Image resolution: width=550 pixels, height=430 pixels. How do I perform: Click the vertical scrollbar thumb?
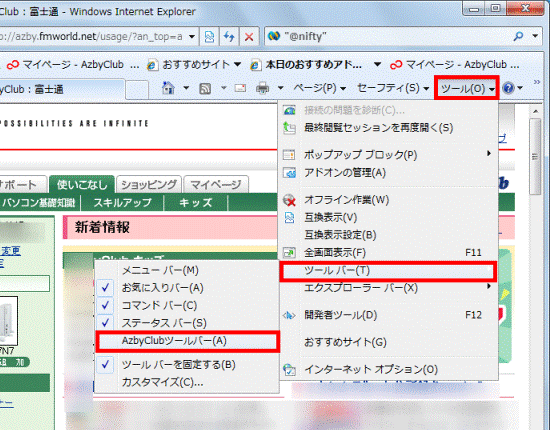(x=535, y=156)
